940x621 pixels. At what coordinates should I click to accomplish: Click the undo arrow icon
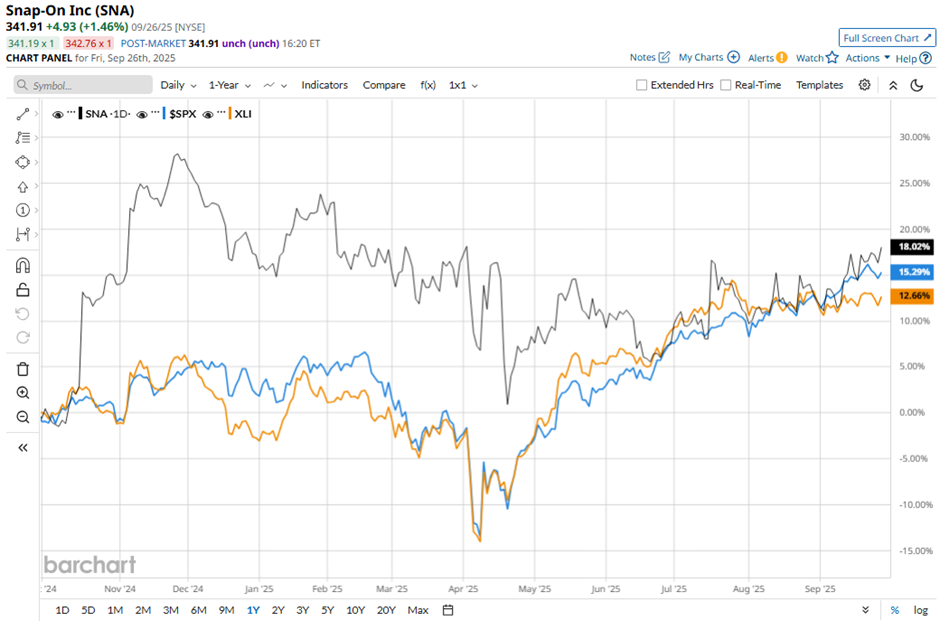click(22, 314)
